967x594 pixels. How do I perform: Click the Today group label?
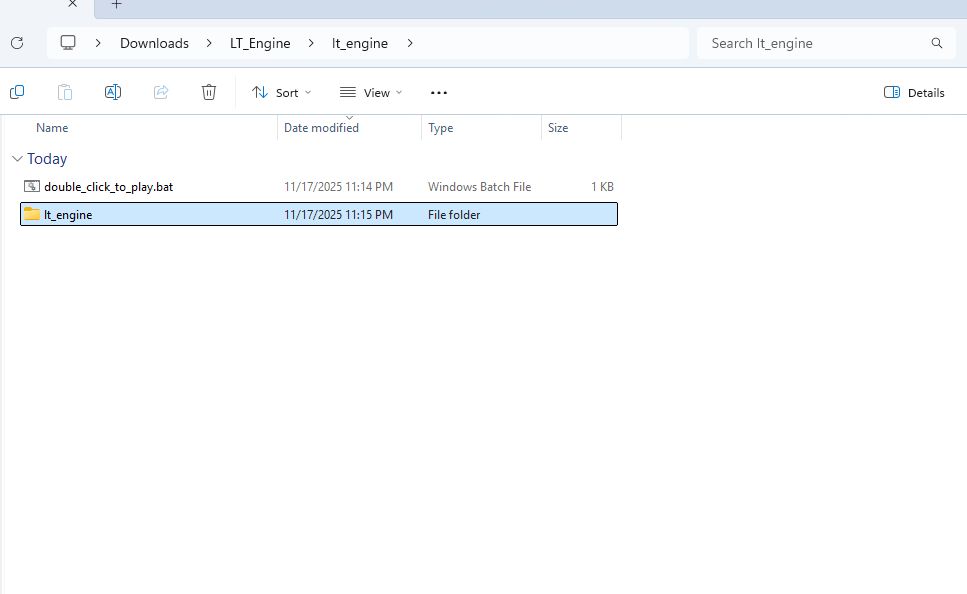pos(47,159)
